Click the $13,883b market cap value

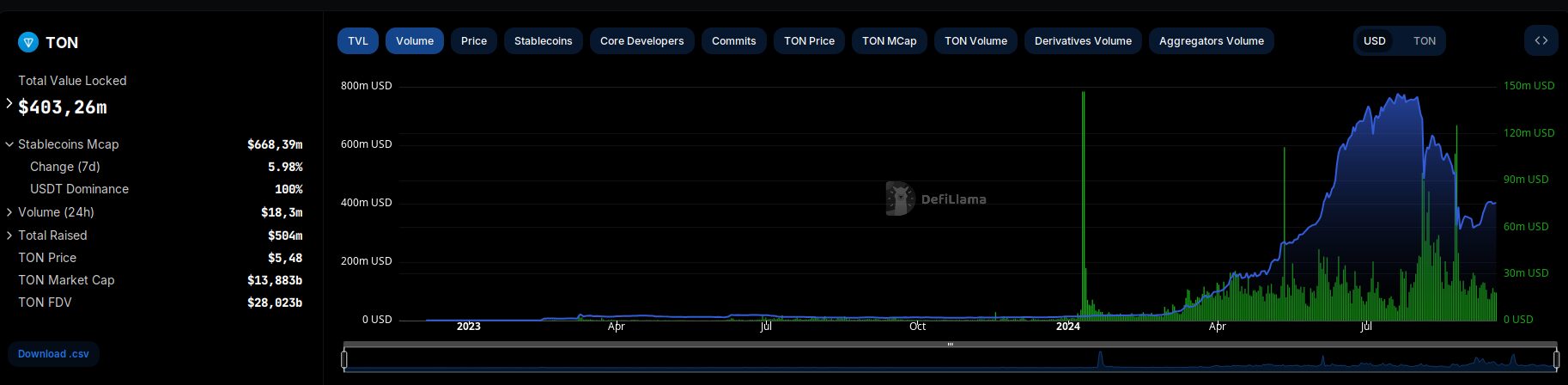pyautogui.click(x=275, y=280)
